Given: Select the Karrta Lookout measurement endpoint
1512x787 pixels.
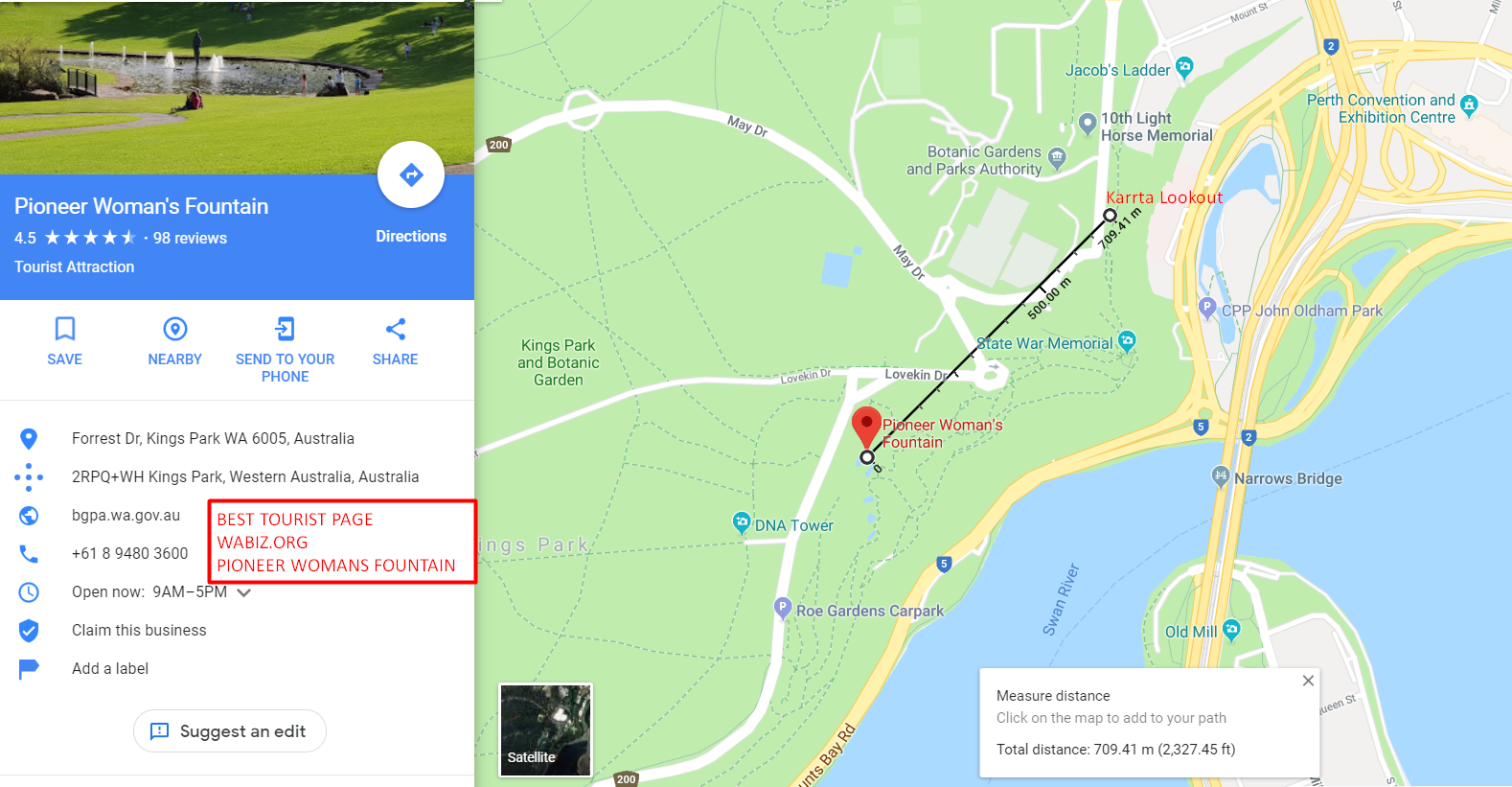Looking at the screenshot, I should click(x=1110, y=215).
